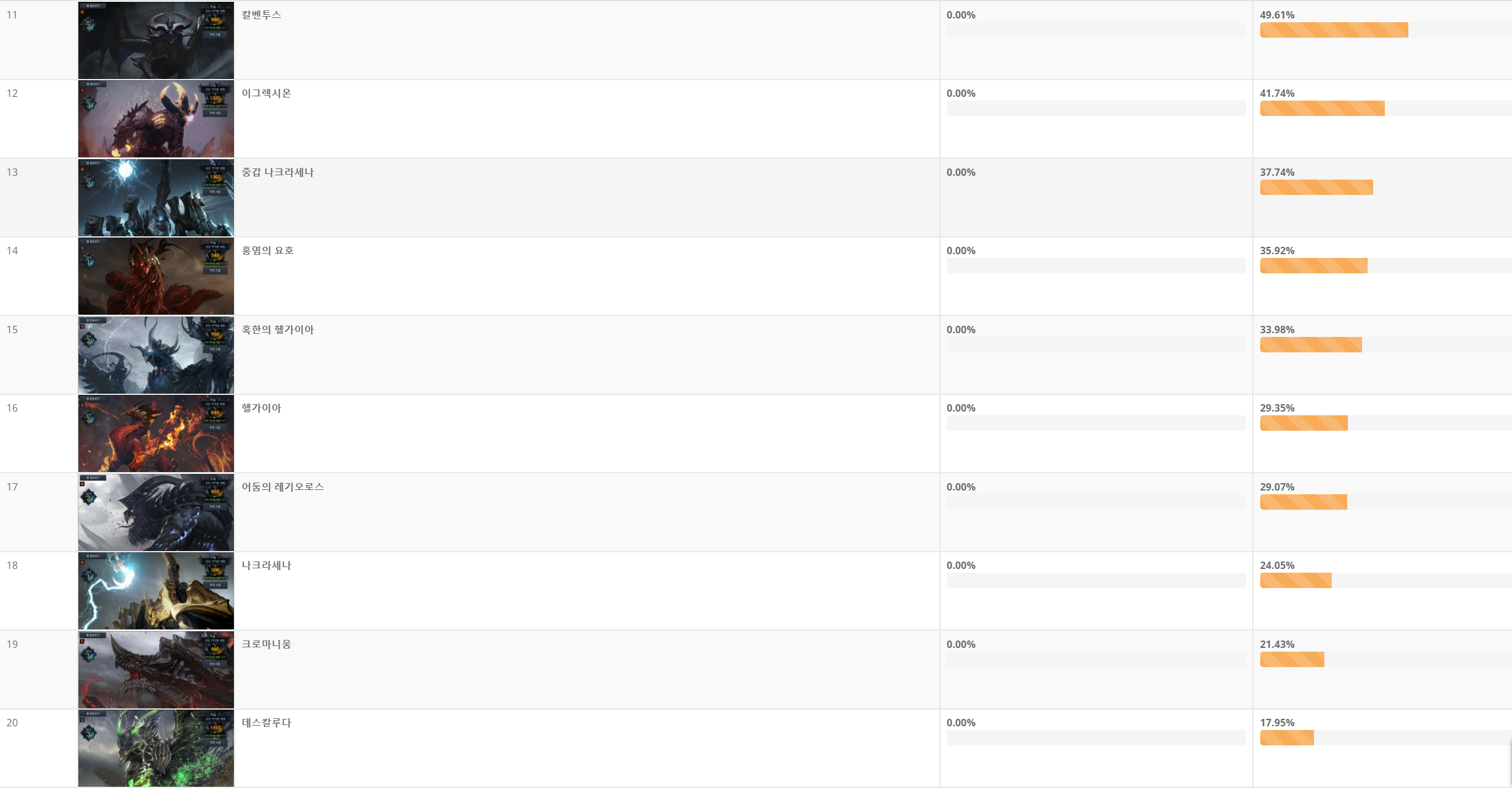Click the 홍염의 요호 name text
Viewport: 1512px width, 788px height.
click(267, 251)
